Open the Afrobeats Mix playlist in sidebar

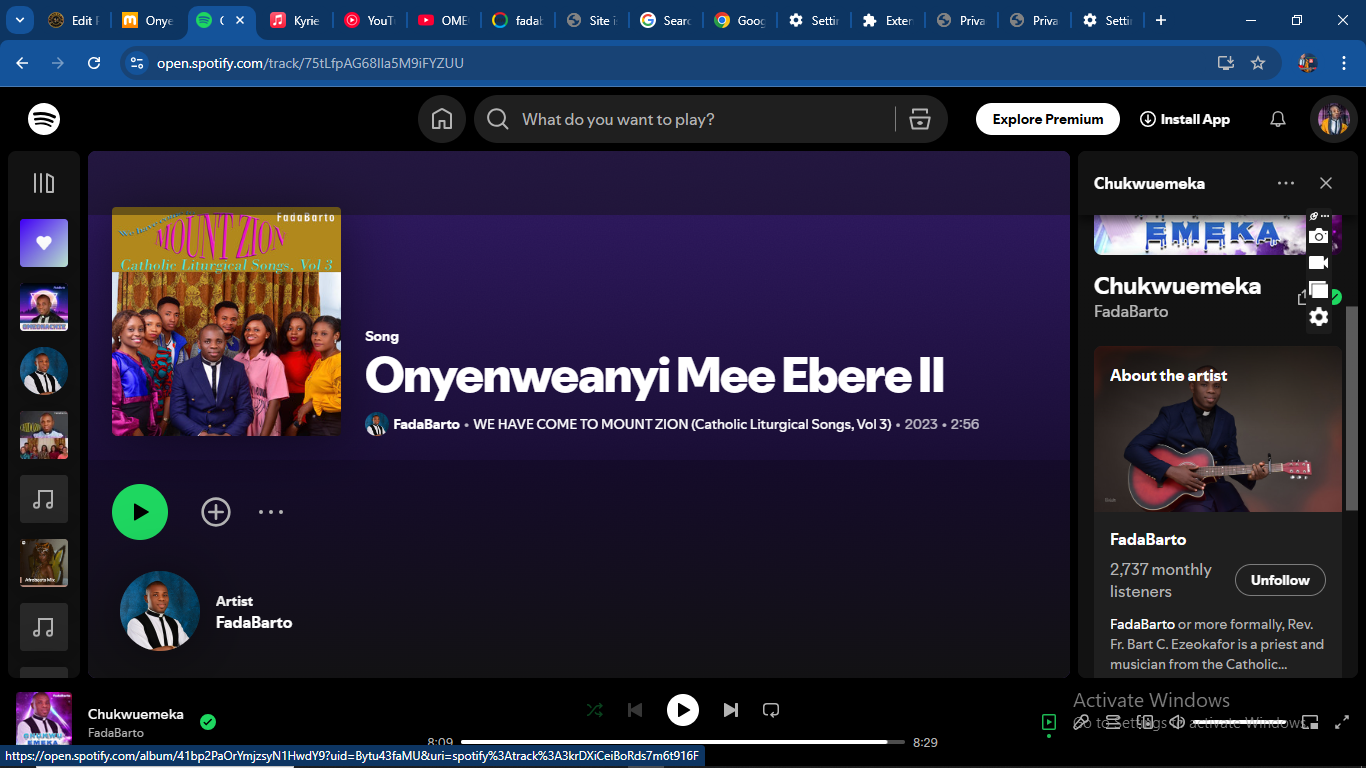(44, 563)
